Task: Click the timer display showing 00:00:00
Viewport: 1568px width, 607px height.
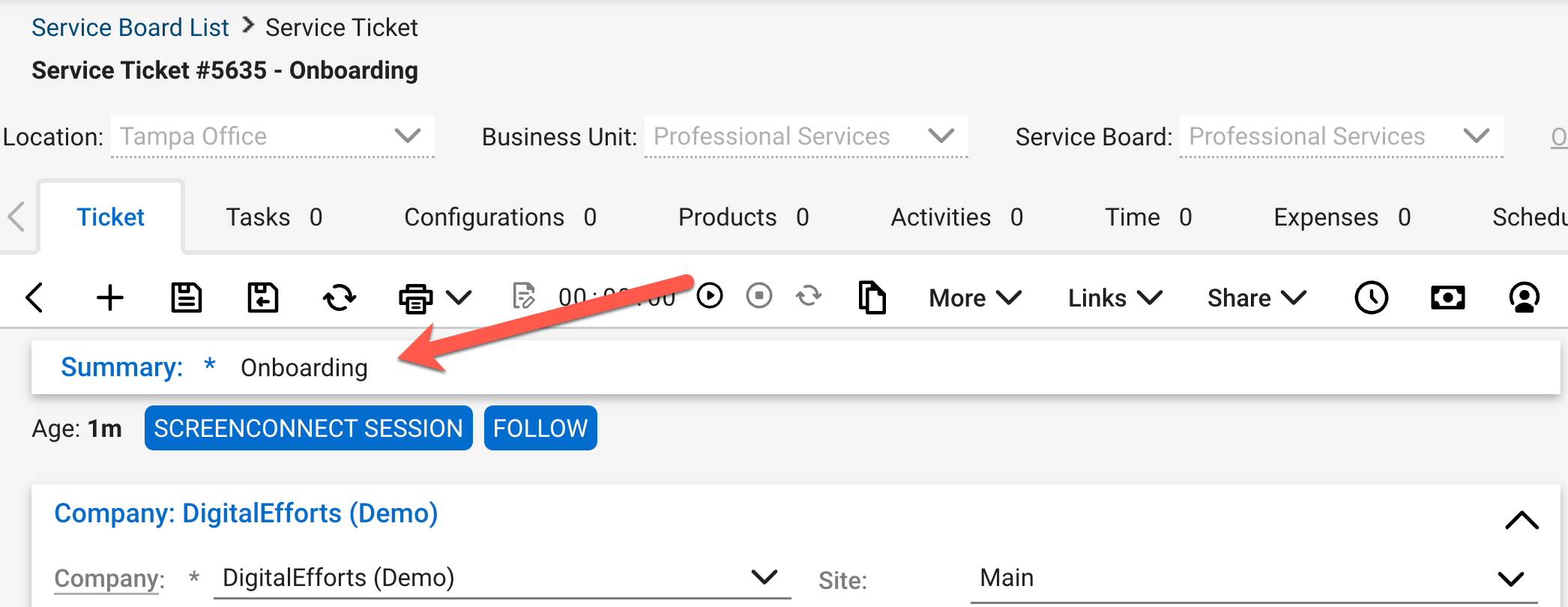Action: 616,298
